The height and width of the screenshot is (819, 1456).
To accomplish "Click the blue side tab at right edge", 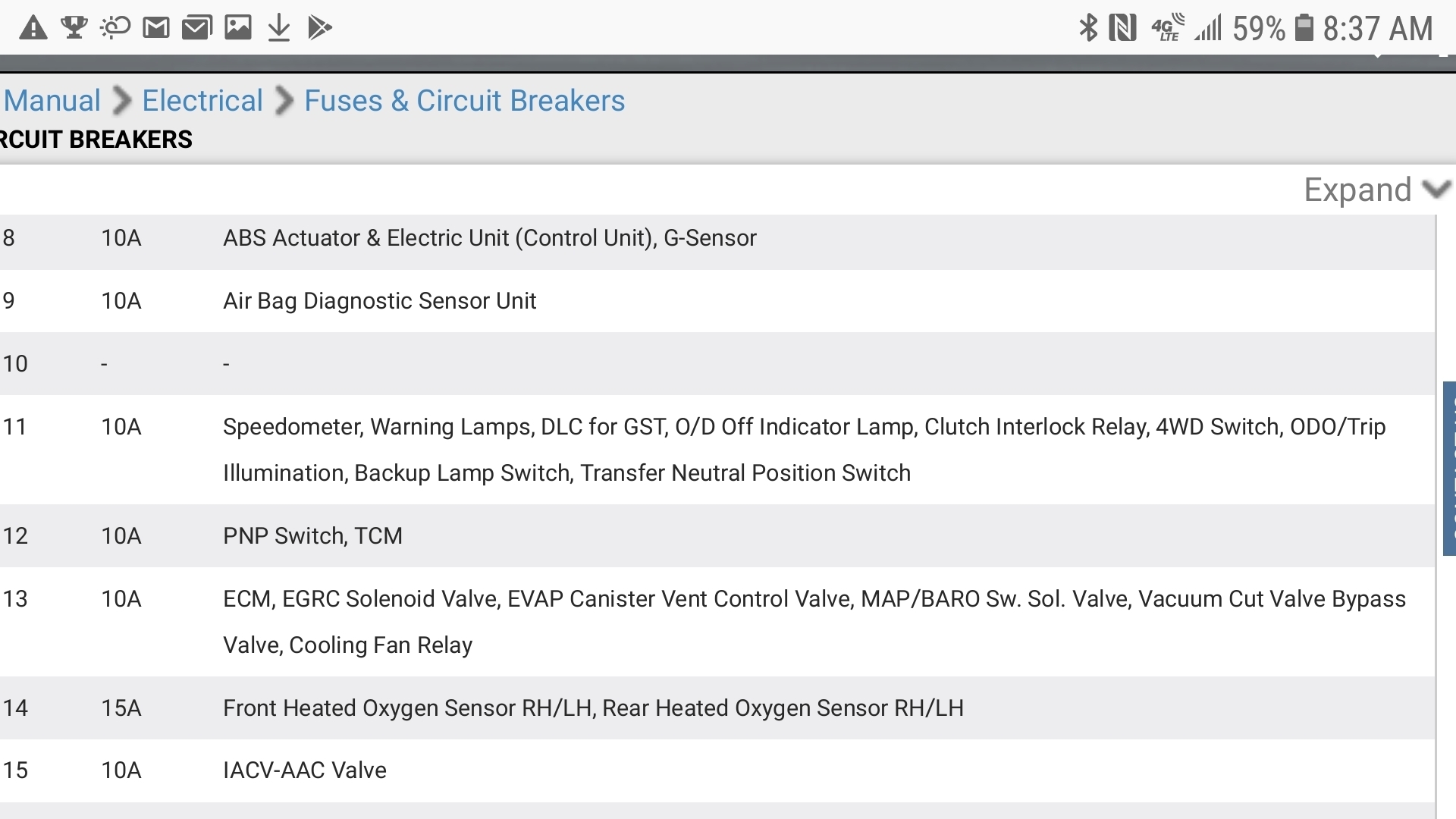I will click(x=1448, y=468).
